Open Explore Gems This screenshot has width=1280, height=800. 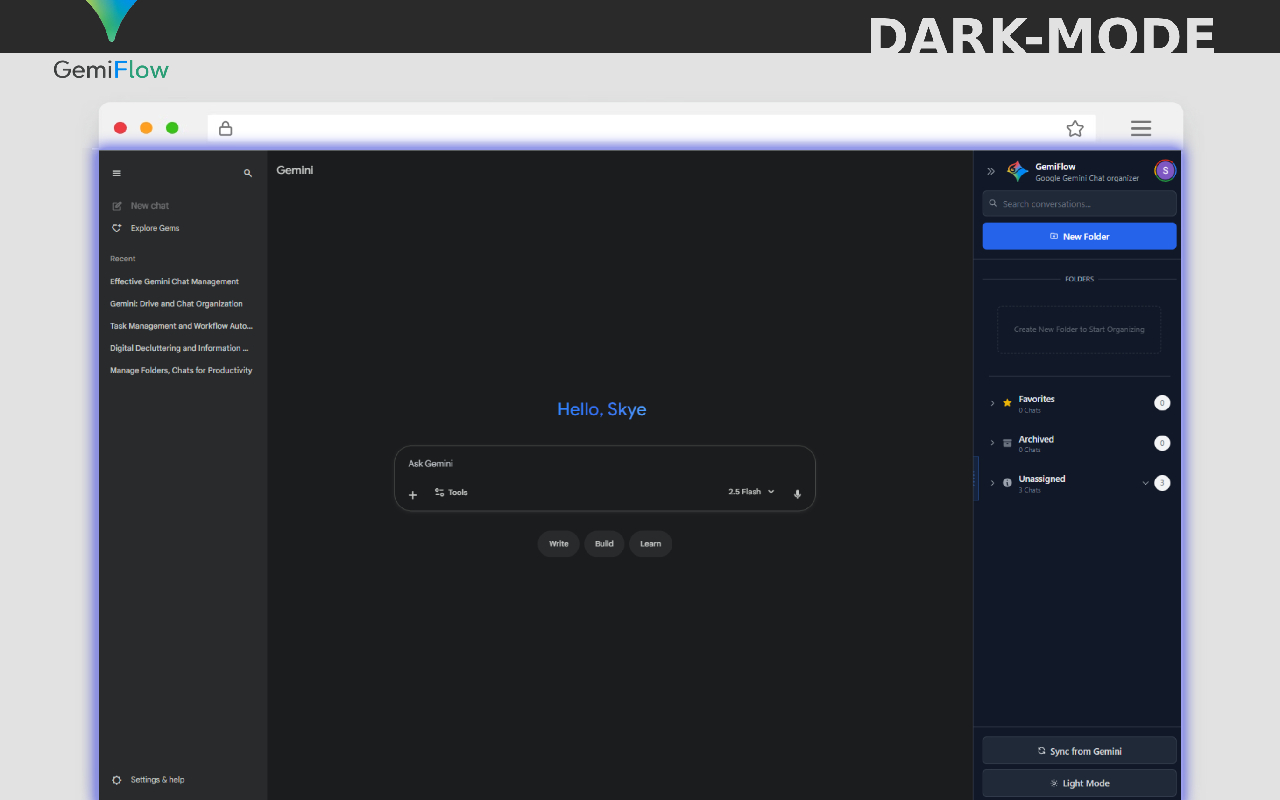point(145,228)
